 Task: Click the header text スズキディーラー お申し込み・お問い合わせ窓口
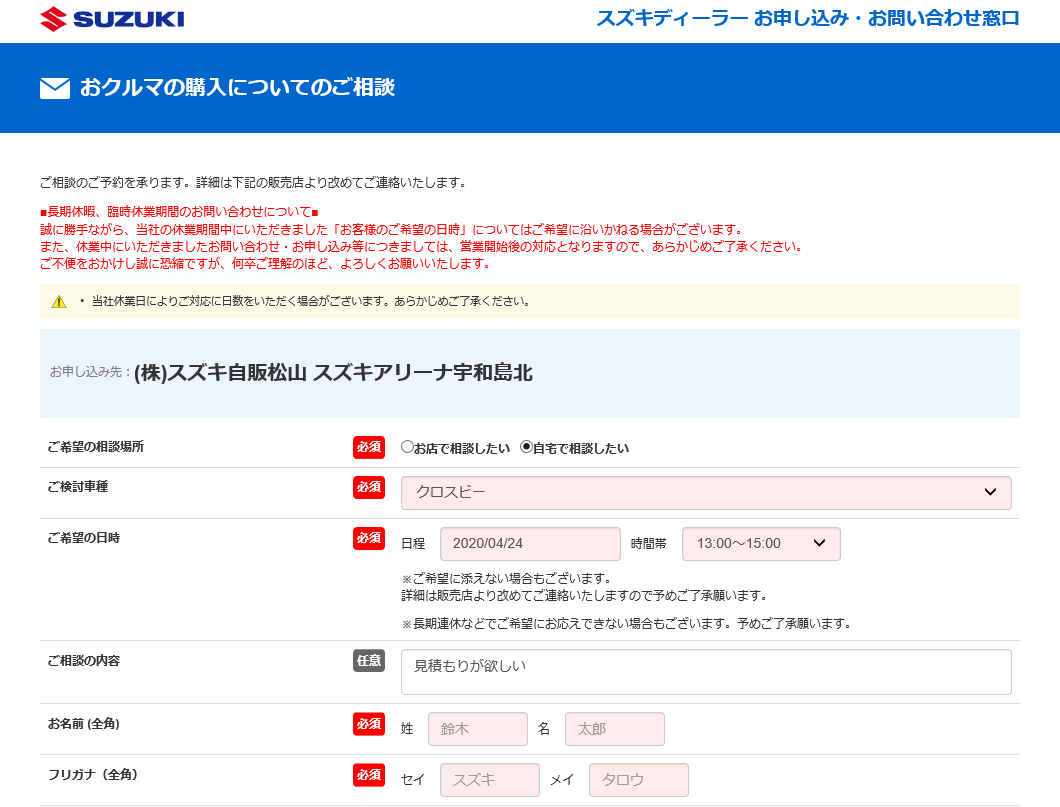808,18
